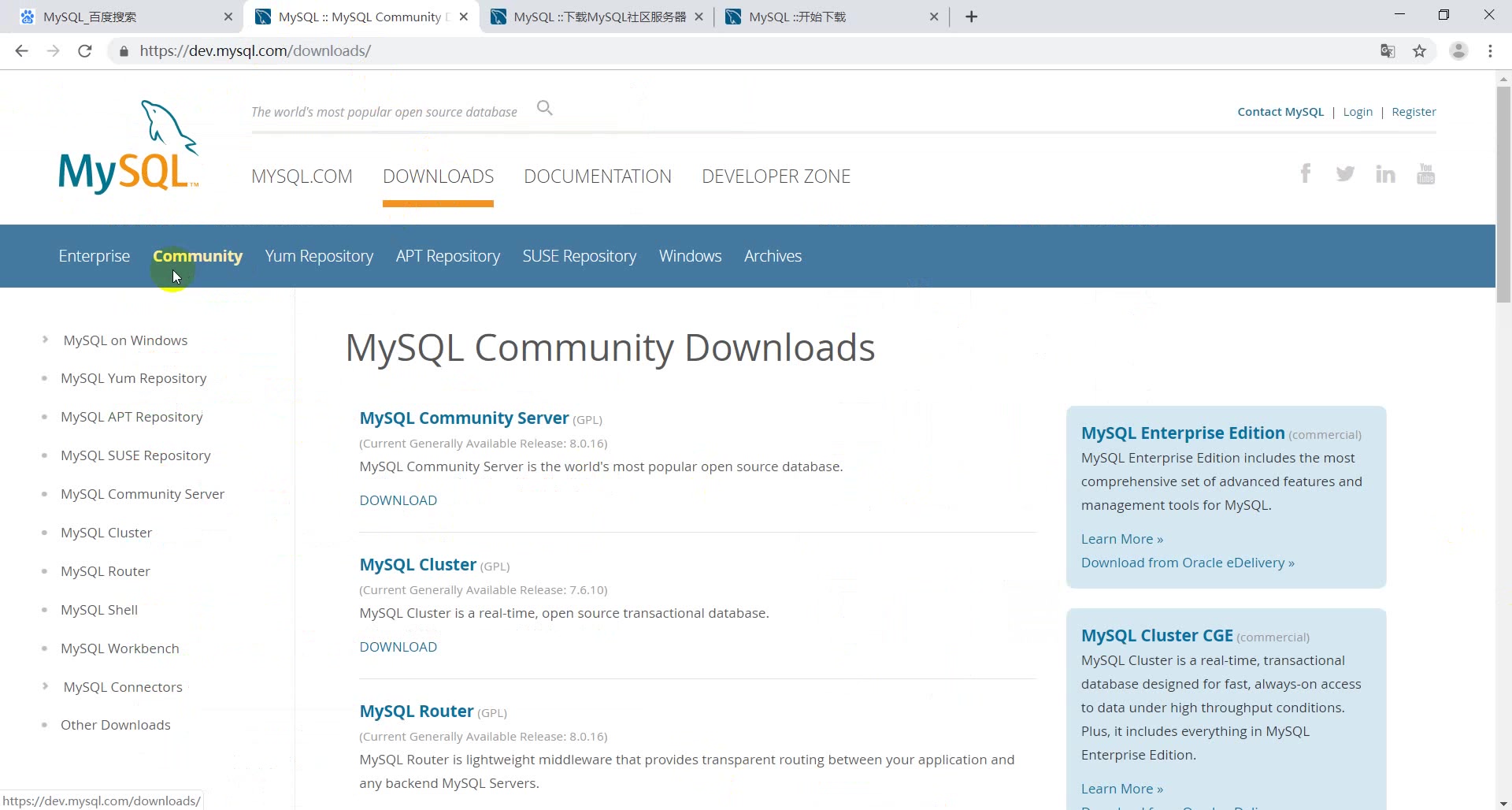The width and height of the screenshot is (1512, 810).
Task: Close the MySQL Community tab
Action: 464,17
